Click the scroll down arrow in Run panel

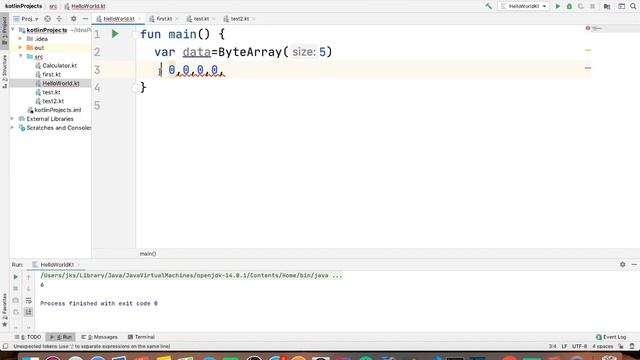[28, 289]
